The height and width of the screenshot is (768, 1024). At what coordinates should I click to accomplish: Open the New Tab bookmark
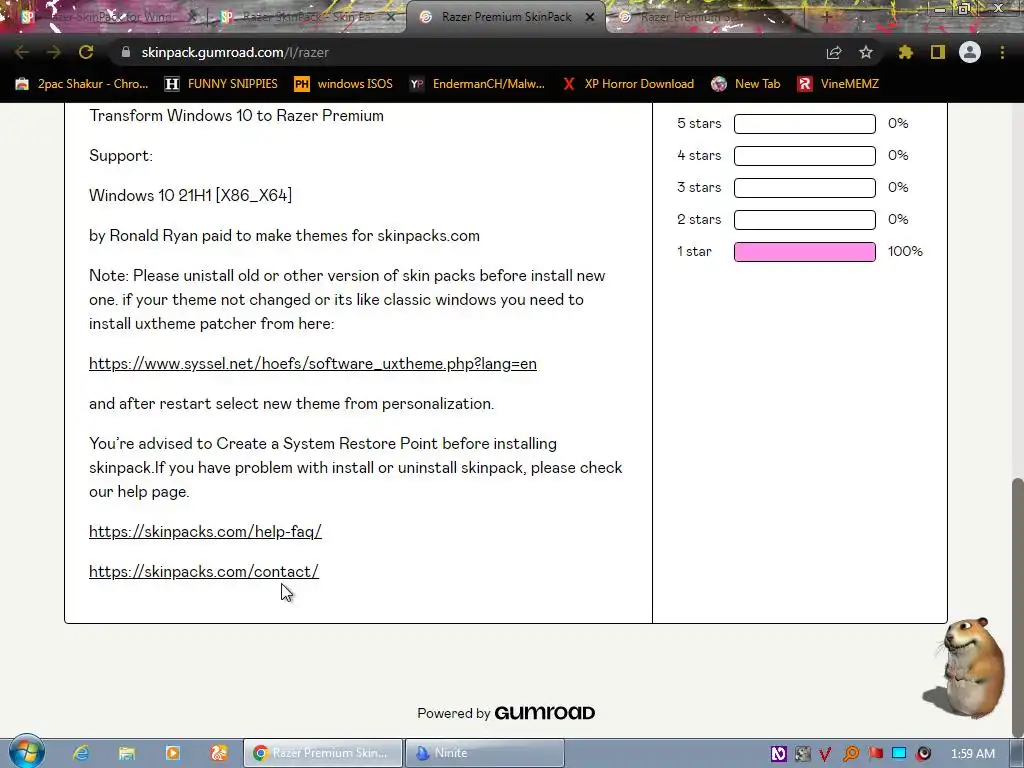tap(746, 84)
